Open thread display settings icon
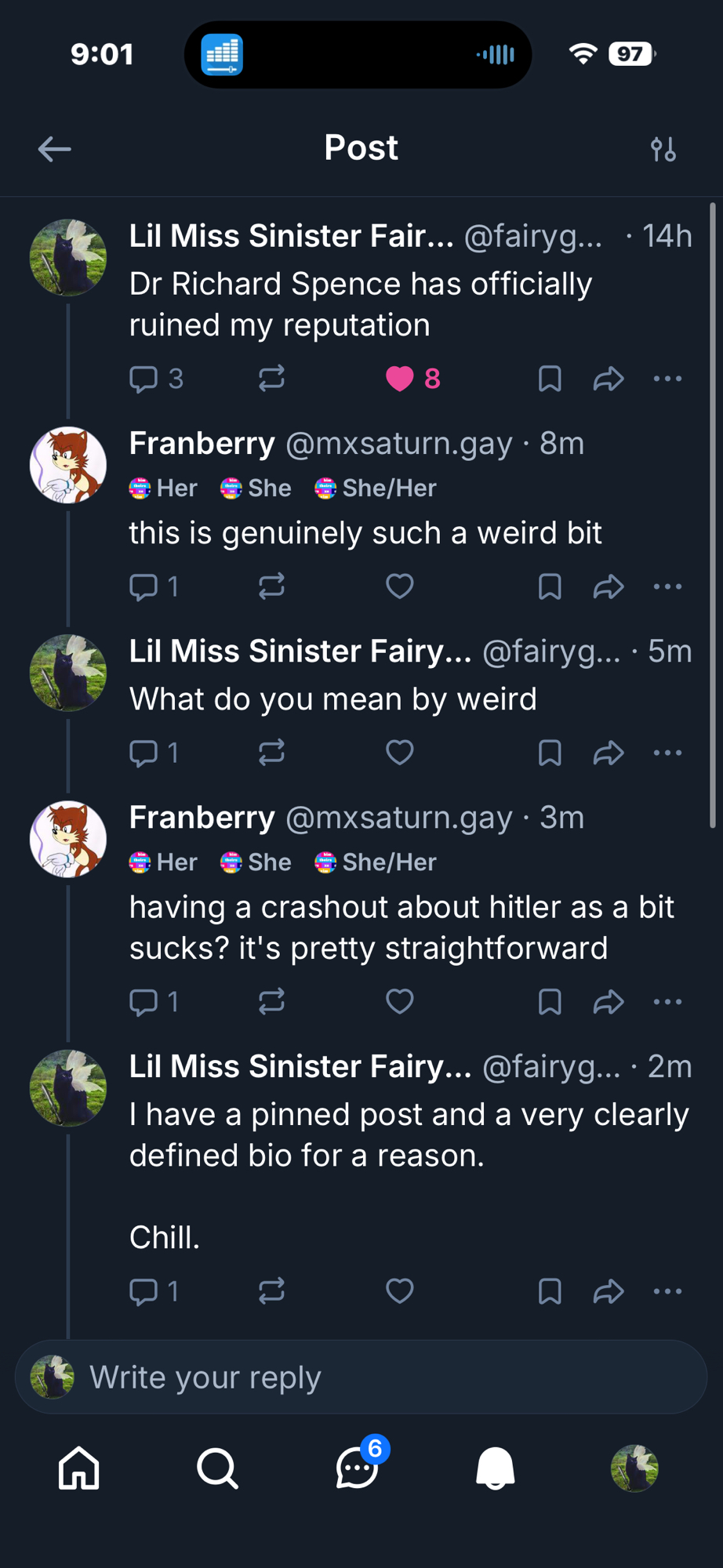This screenshot has height=1568, width=723. (663, 148)
